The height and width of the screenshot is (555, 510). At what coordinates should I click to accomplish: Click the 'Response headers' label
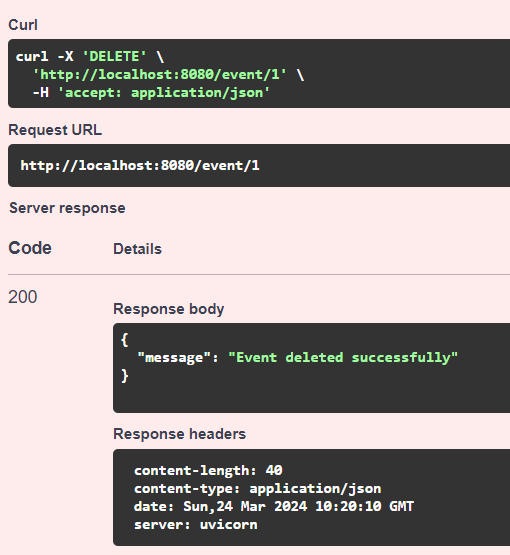point(179,434)
